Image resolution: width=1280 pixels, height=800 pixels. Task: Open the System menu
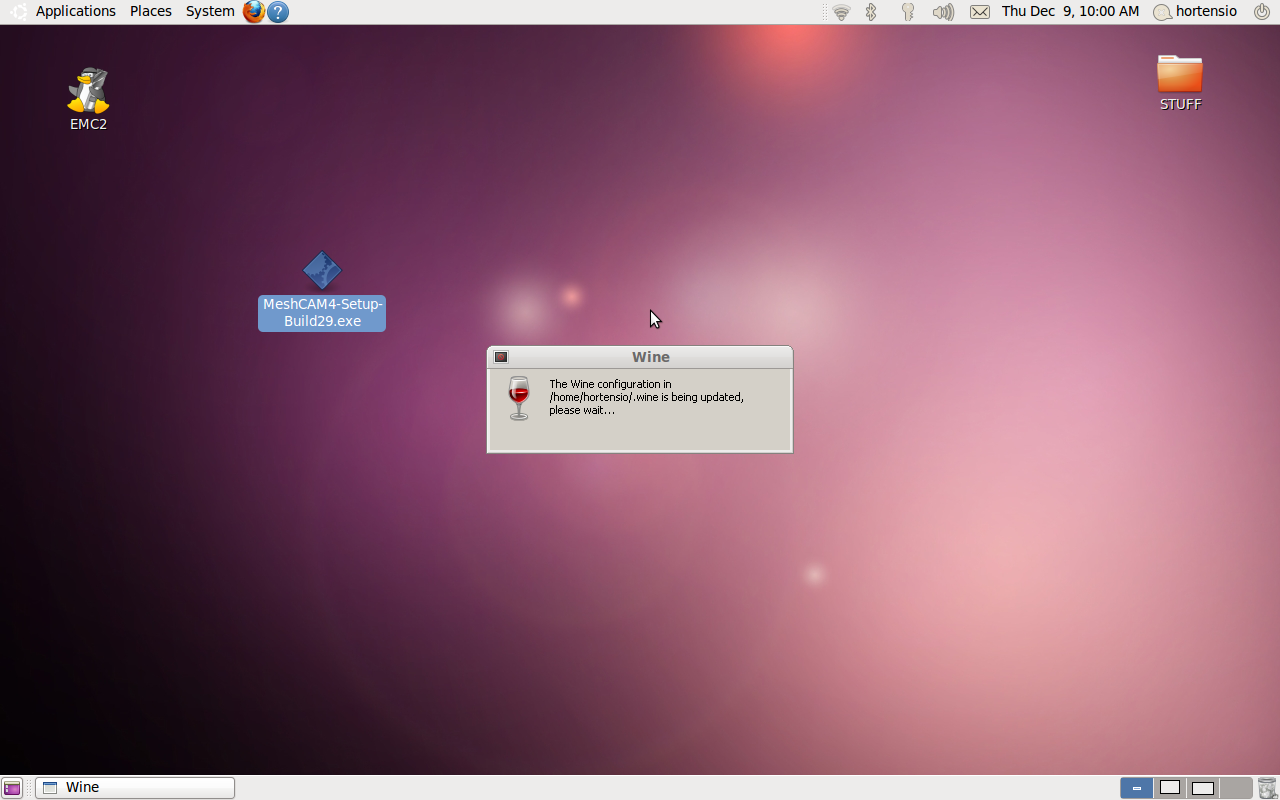[210, 11]
